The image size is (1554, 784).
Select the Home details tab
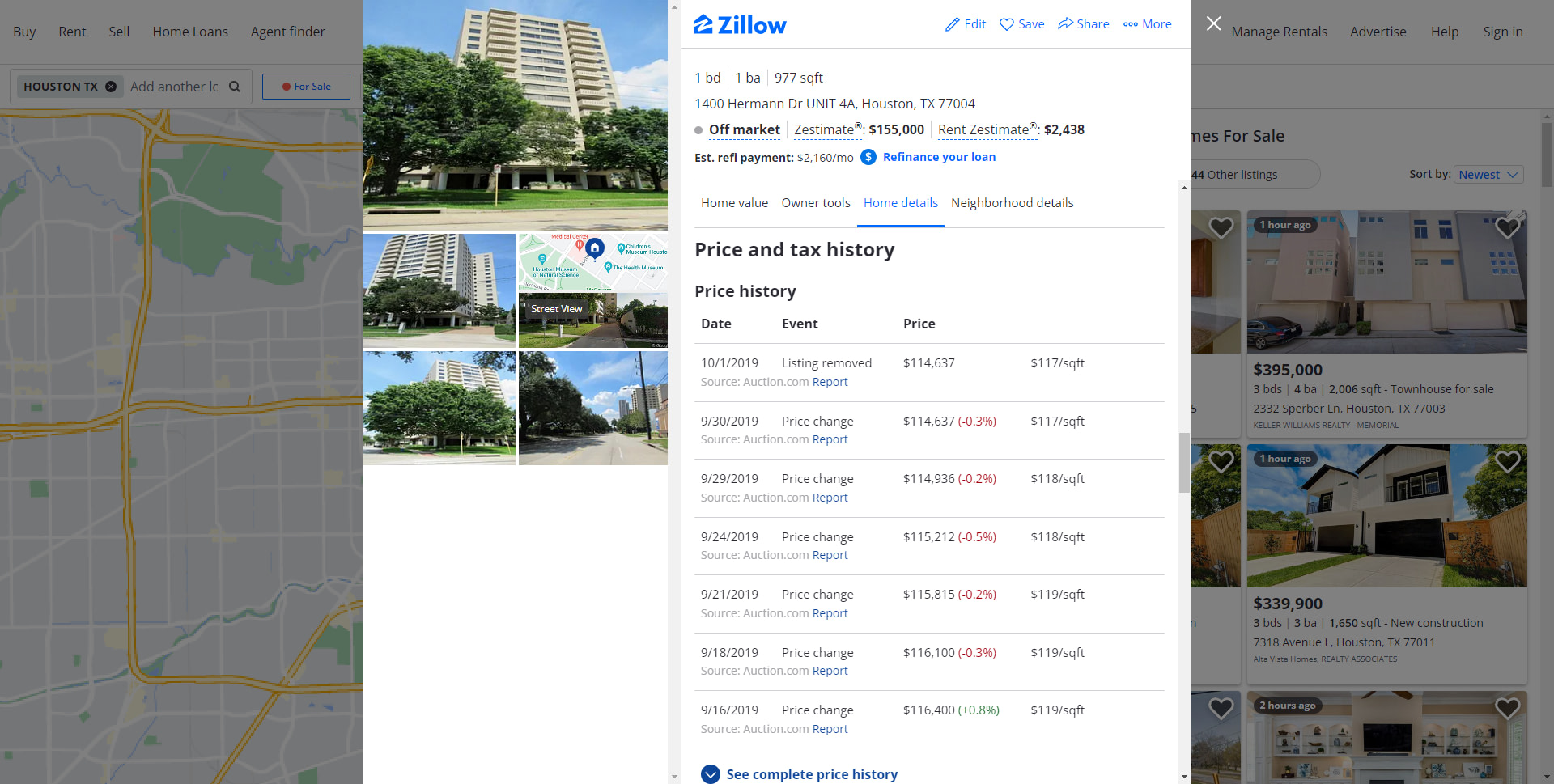click(901, 203)
